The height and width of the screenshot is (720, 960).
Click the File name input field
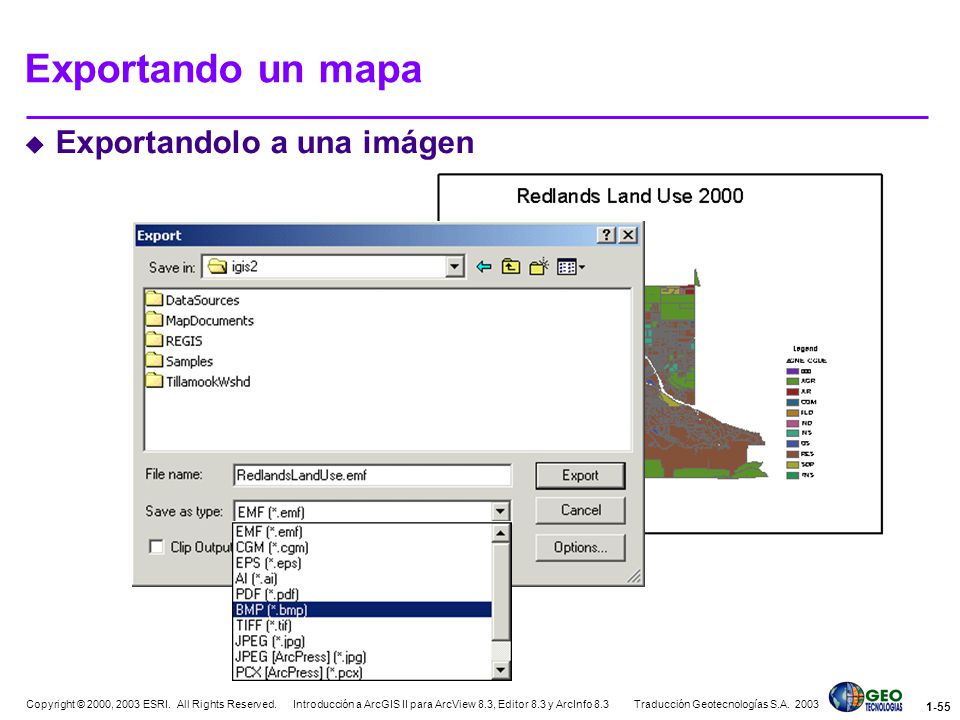pyautogui.click(x=372, y=475)
